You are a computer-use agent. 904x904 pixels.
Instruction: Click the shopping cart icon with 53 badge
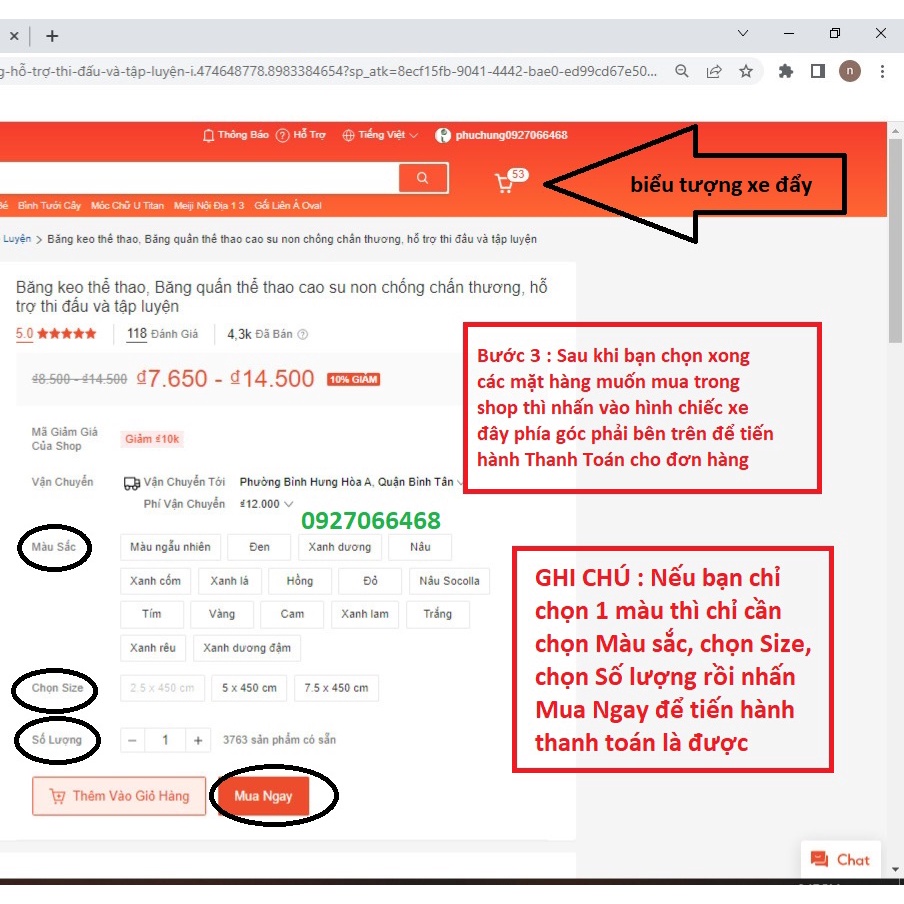(x=506, y=182)
